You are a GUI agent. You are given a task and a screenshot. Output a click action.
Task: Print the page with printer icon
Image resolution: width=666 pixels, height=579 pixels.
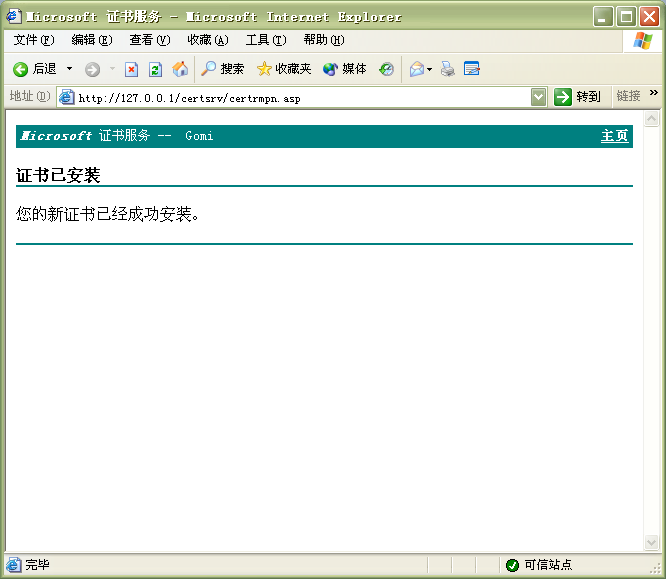(x=447, y=69)
